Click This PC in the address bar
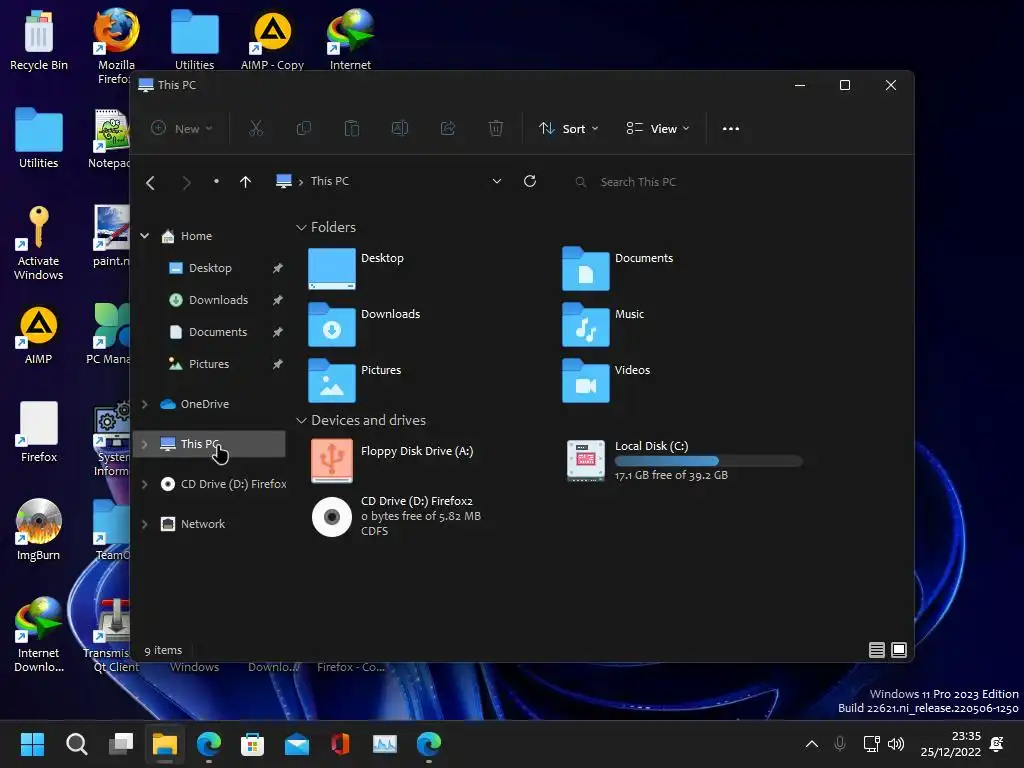 (330, 181)
